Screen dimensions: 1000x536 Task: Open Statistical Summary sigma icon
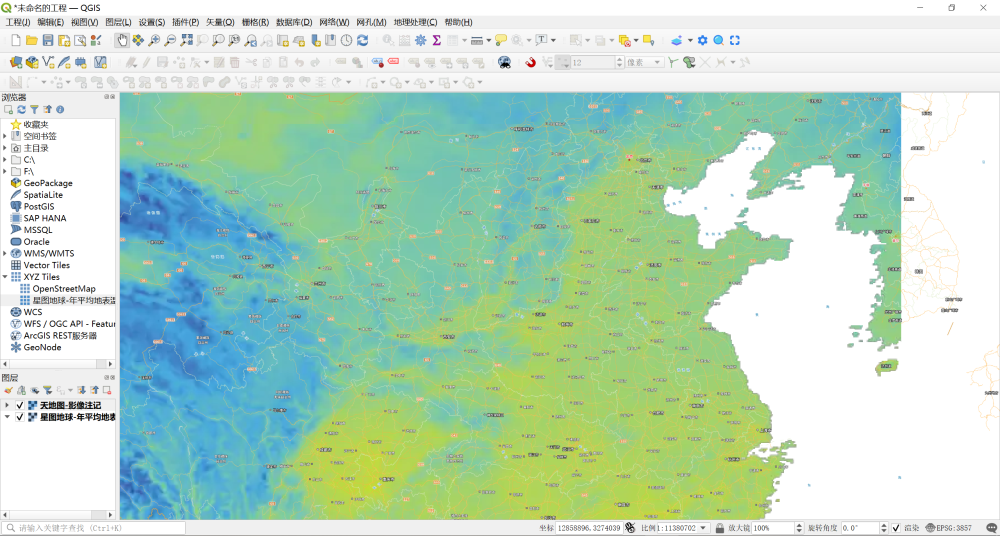(x=436, y=40)
